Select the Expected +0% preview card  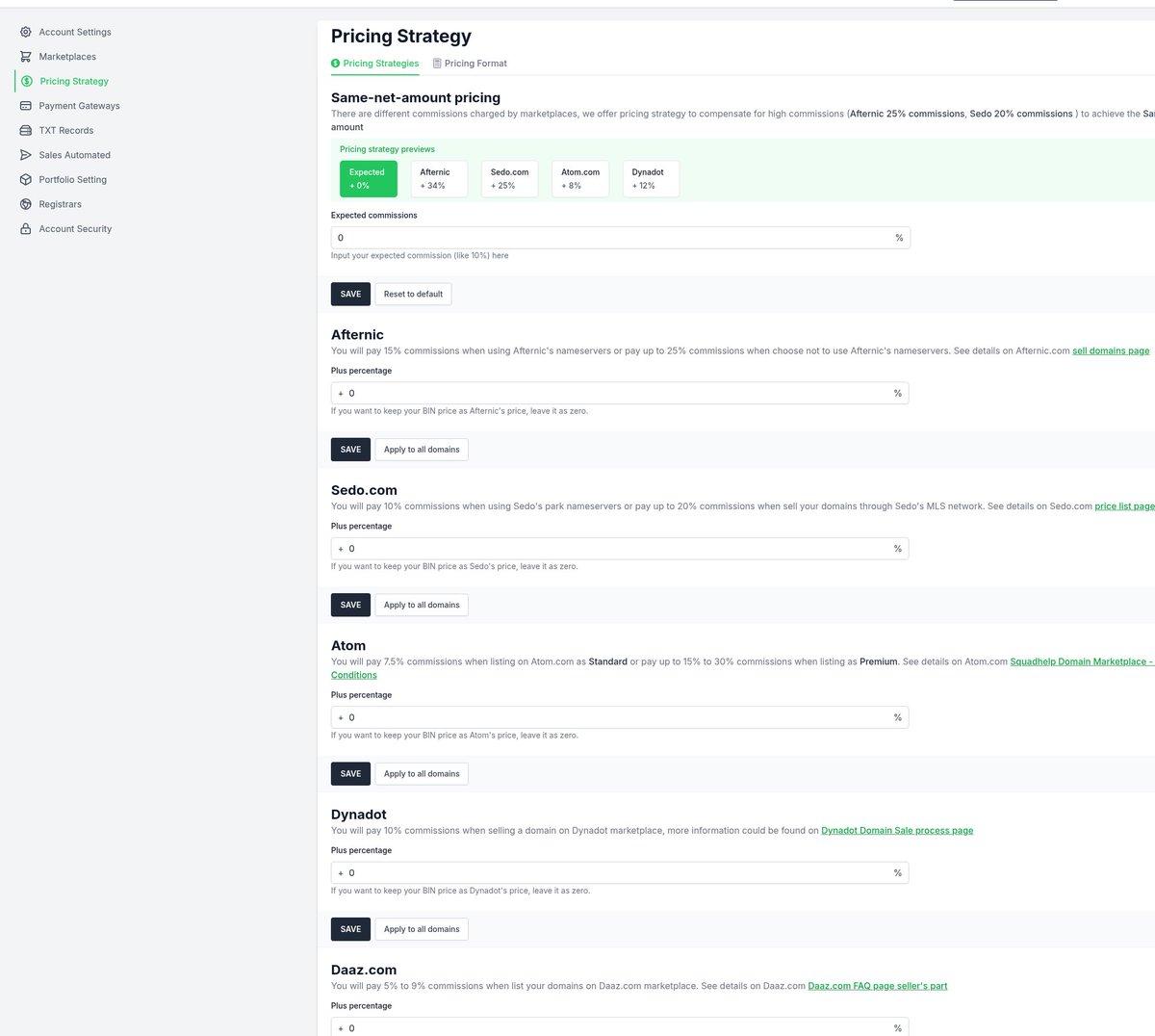click(x=369, y=179)
